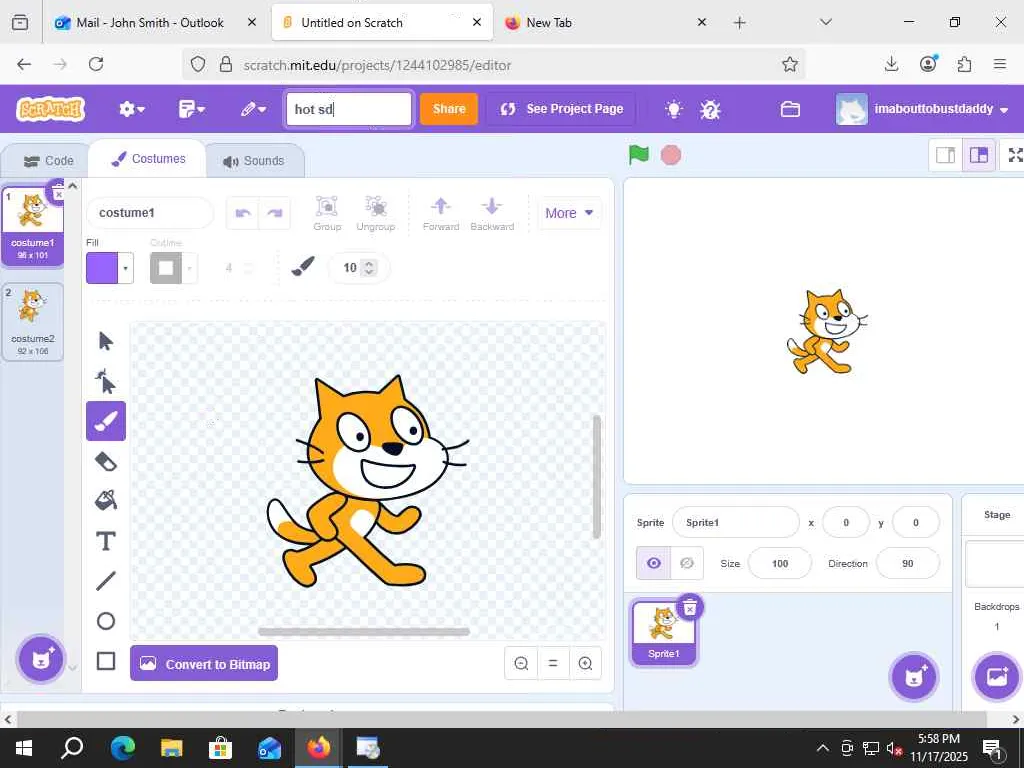Delete costume1 with its trash badge

58,193
